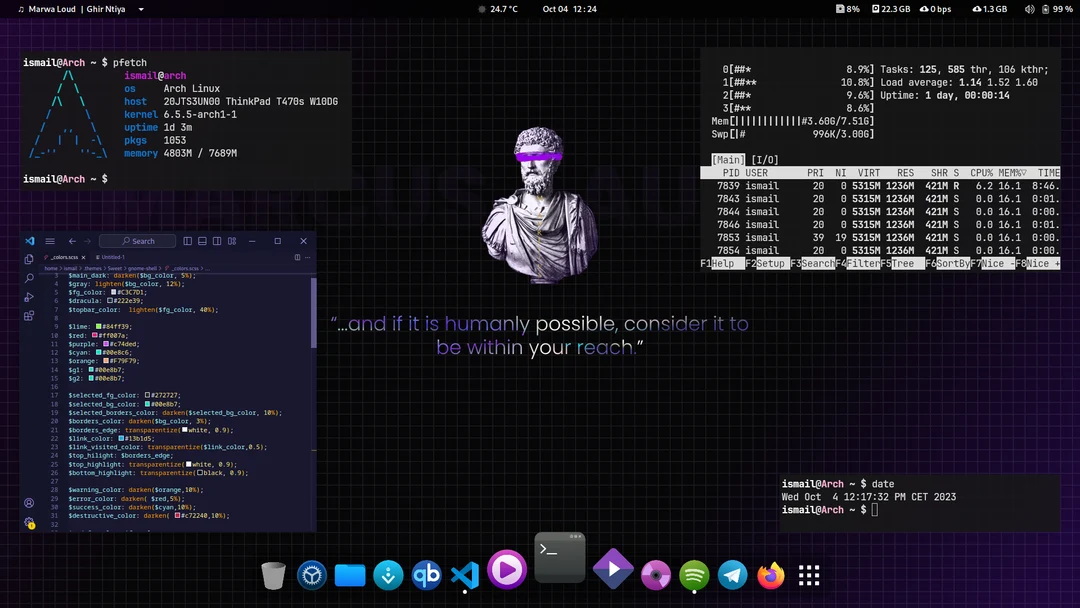1080x608 pixels.
Task: Open the Explorer icon in VS Code
Action: (x=29, y=259)
